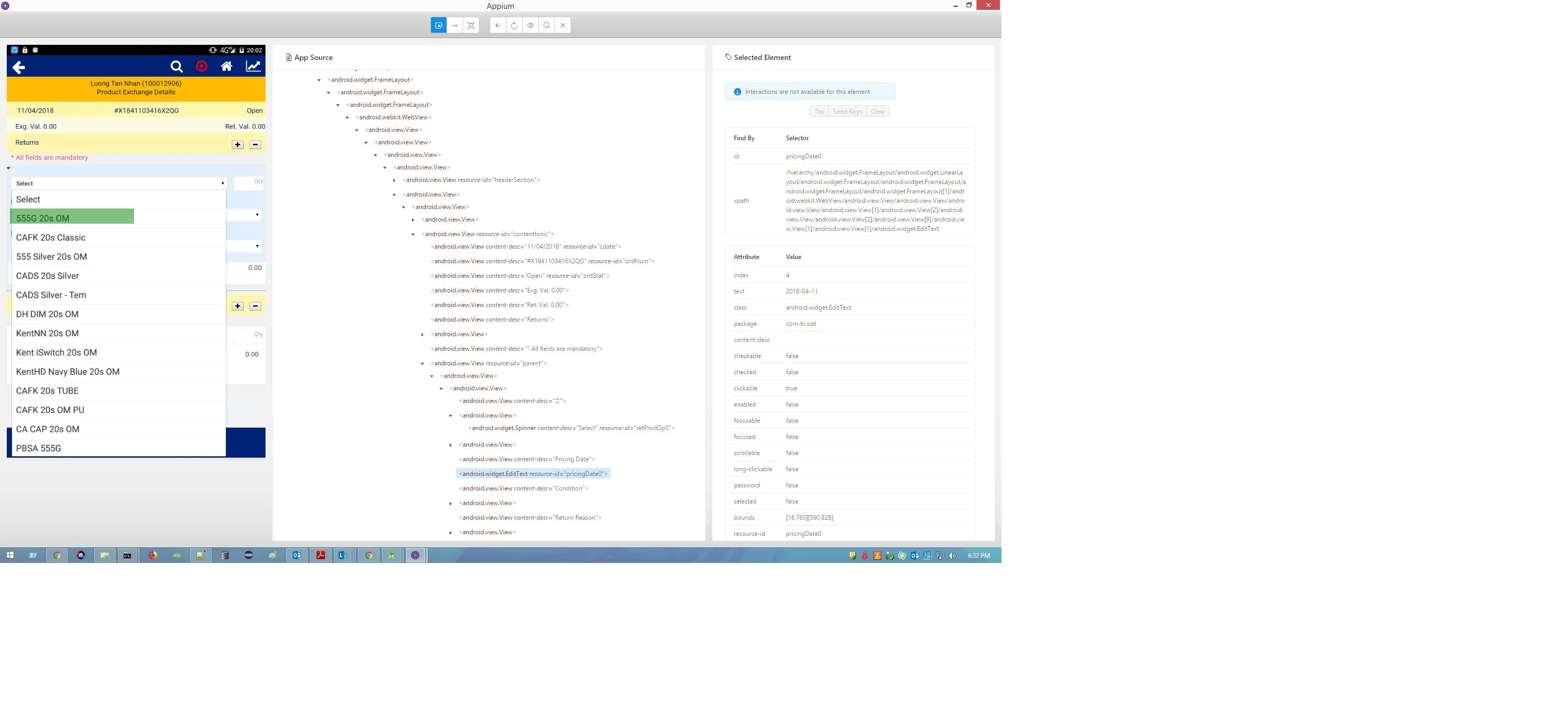Select the pricingDate0 EditText tree node
Viewport: 1568px width, 711px height.
[x=533, y=474]
